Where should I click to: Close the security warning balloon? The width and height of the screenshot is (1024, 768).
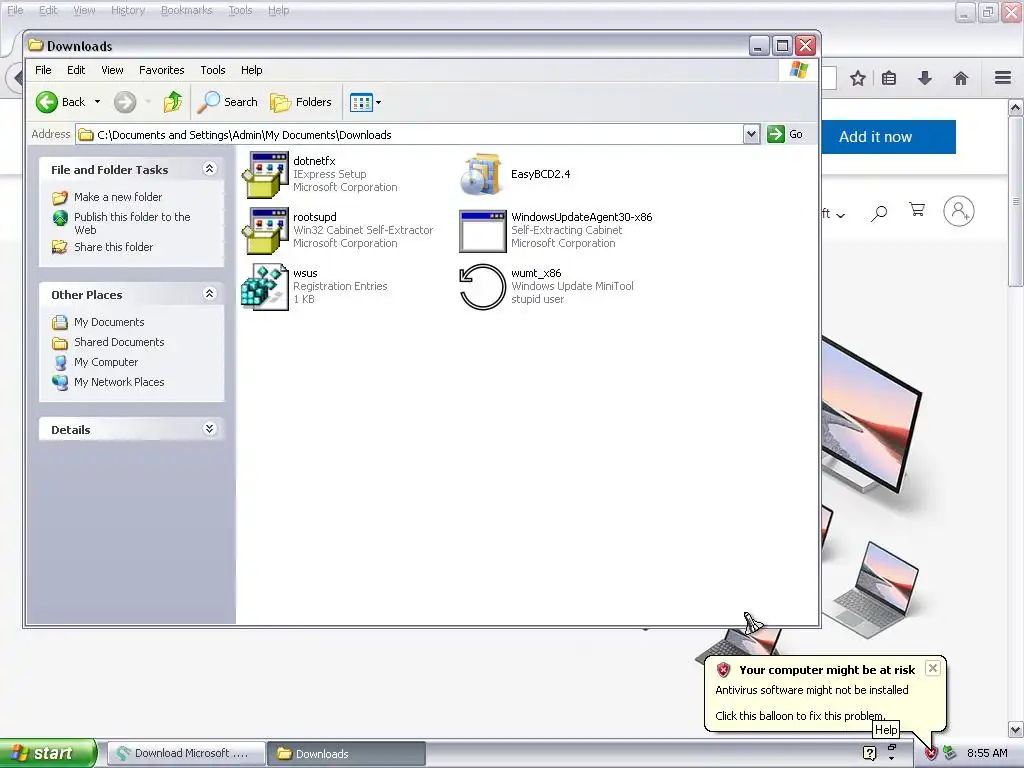(x=933, y=667)
